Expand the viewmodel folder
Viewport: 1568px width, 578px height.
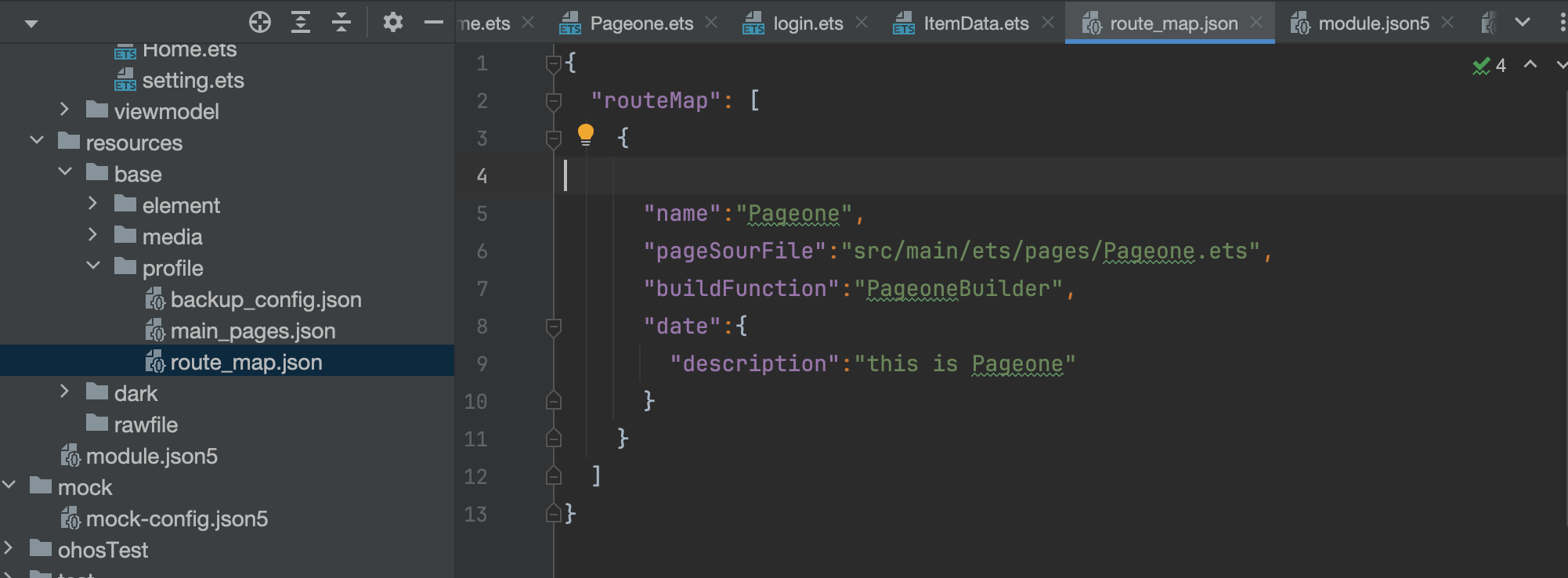[x=65, y=110]
